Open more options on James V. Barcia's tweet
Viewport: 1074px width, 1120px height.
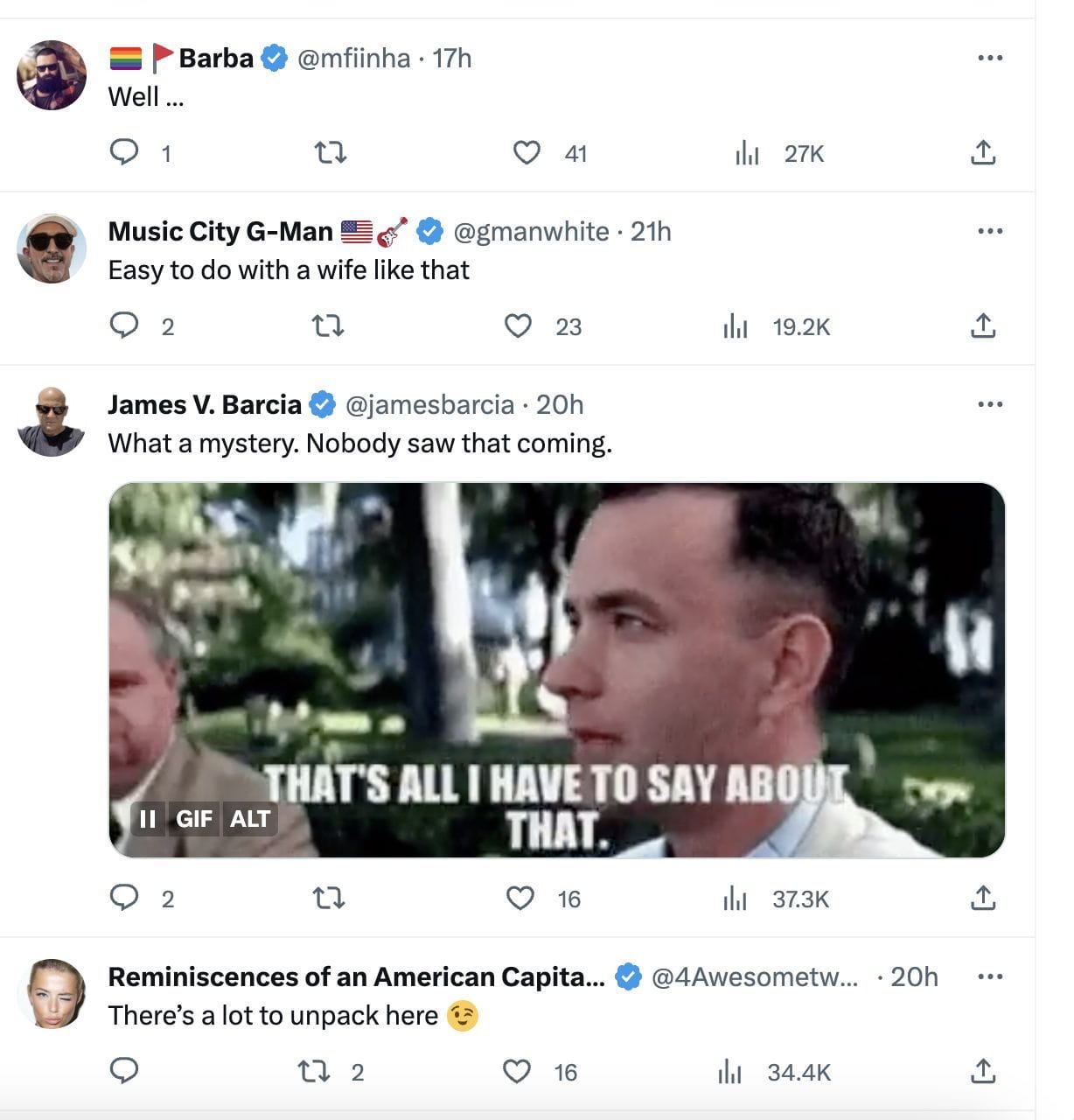pos(989,404)
